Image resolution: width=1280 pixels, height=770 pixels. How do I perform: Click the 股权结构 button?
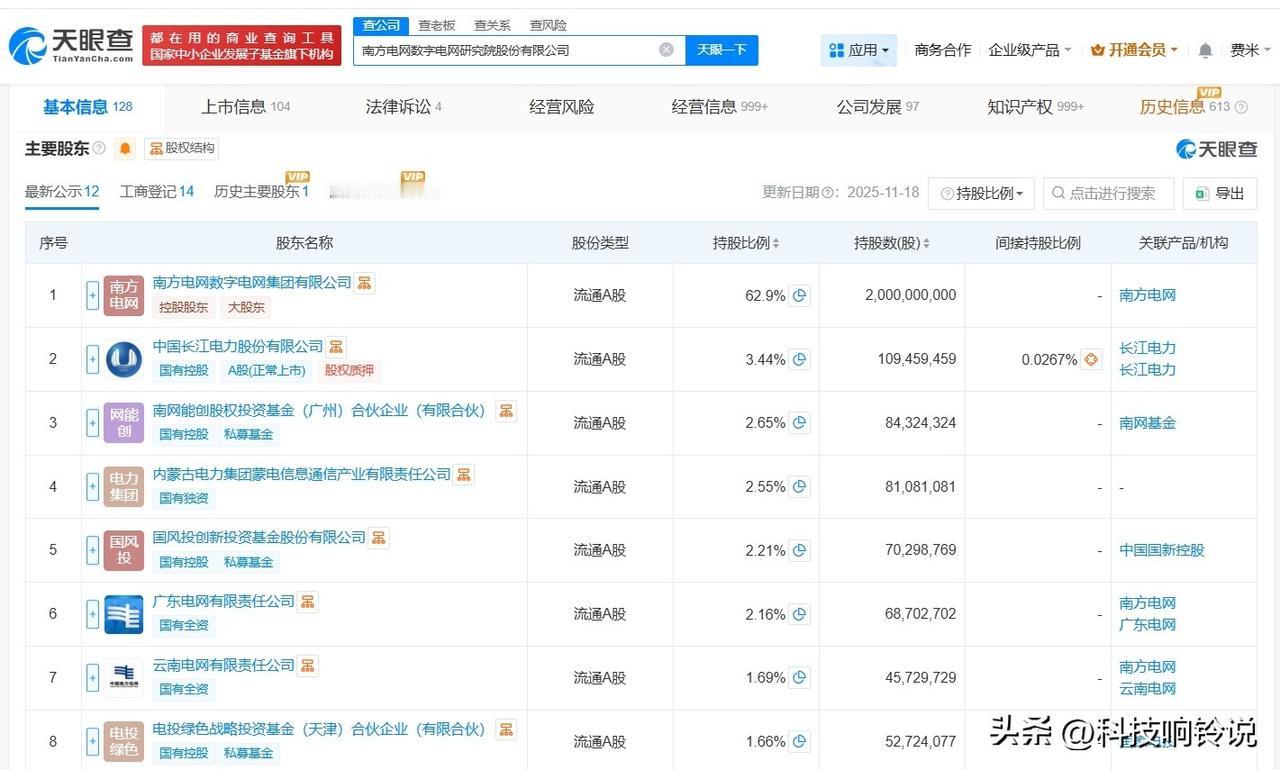pyautogui.click(x=181, y=149)
